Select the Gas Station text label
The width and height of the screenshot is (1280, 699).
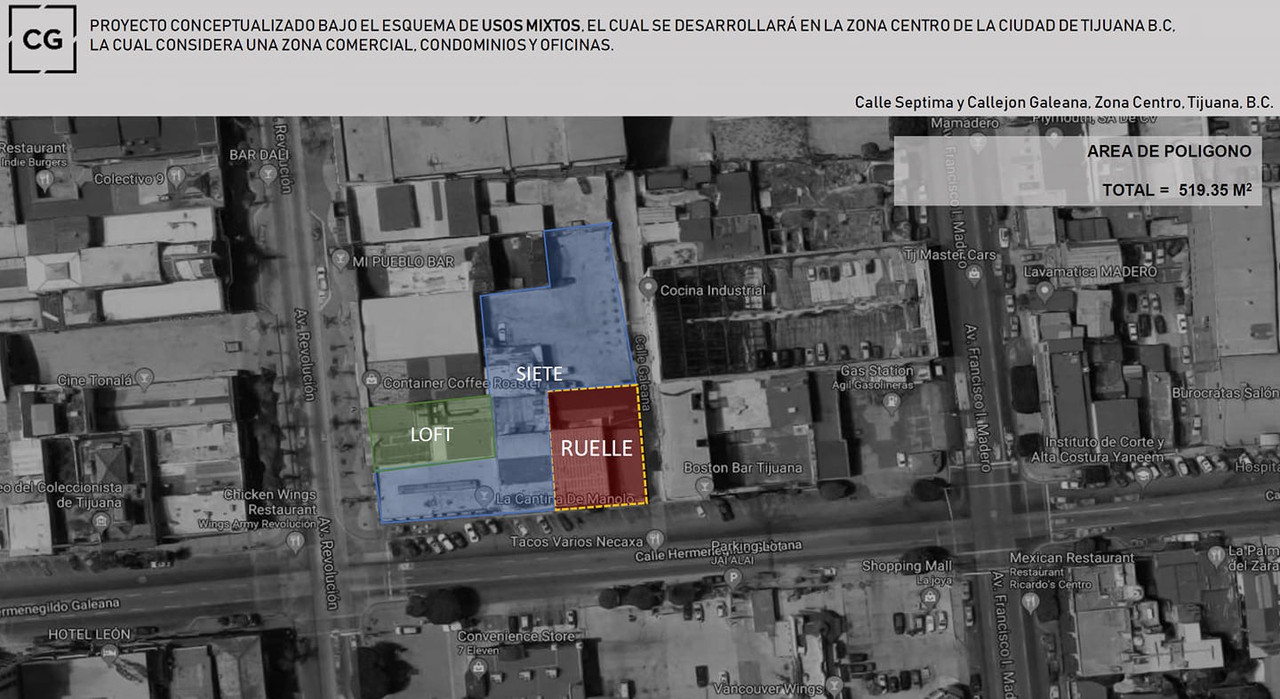click(x=876, y=371)
